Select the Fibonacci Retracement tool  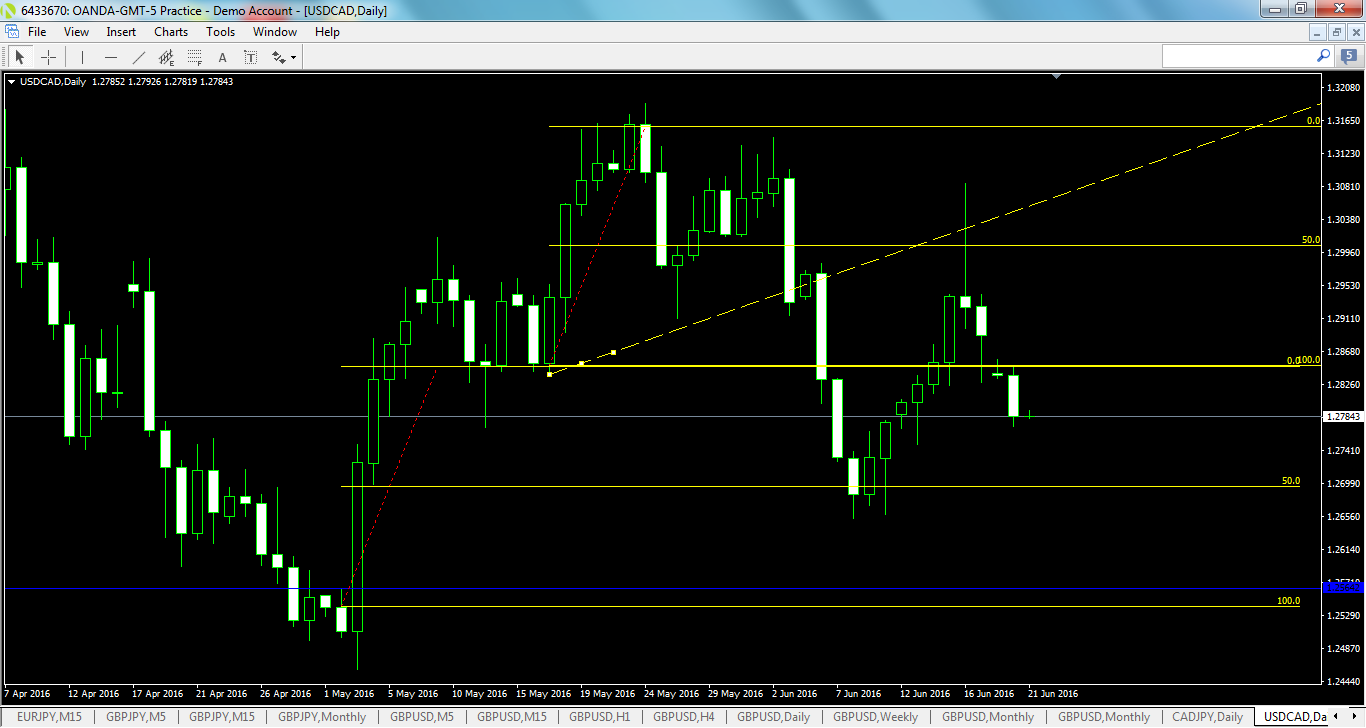[193, 57]
